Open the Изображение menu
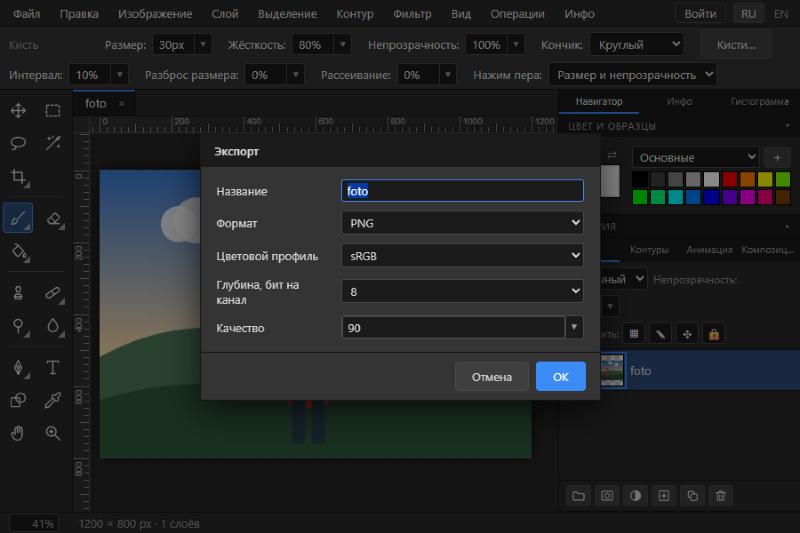 tap(155, 14)
